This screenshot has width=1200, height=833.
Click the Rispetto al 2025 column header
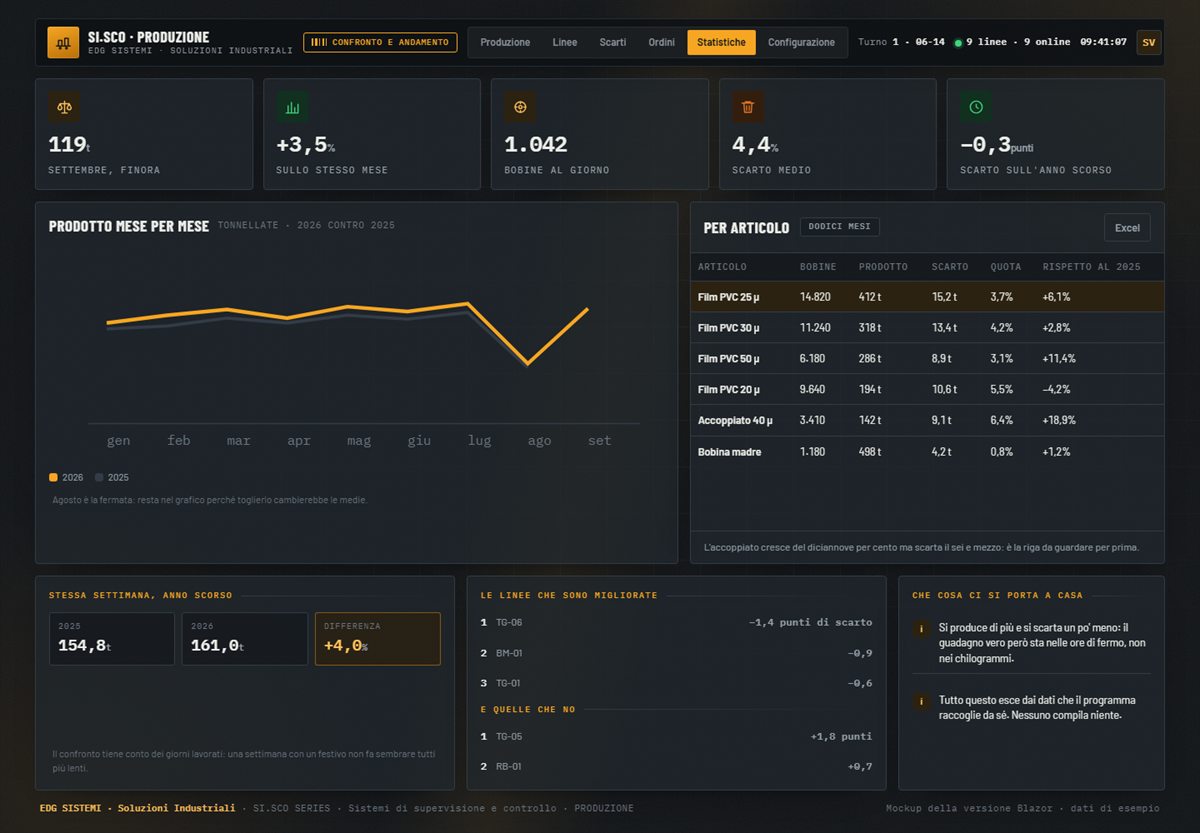tap(1091, 267)
